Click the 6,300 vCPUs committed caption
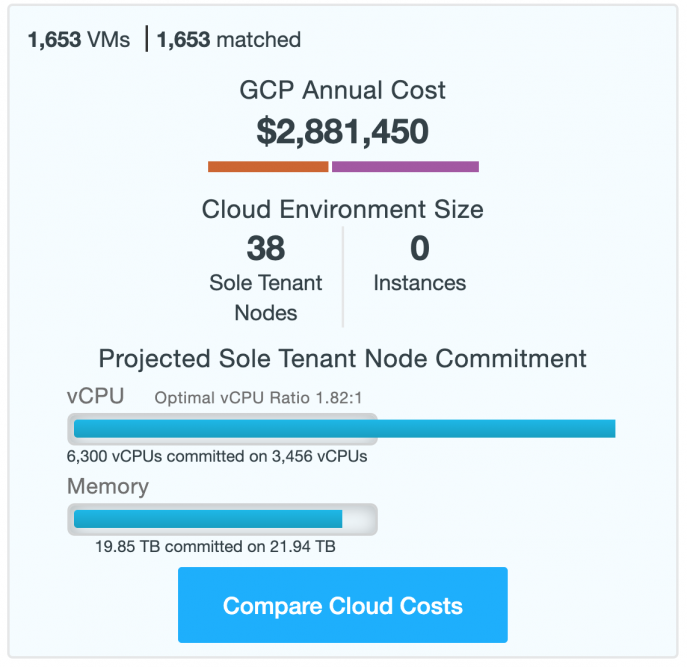687x667 pixels. pos(217,457)
